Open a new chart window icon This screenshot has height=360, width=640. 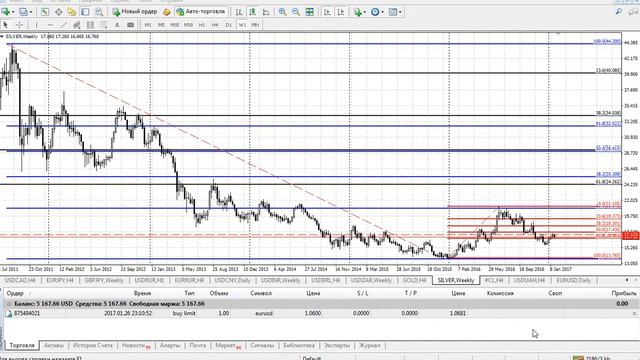6,12
